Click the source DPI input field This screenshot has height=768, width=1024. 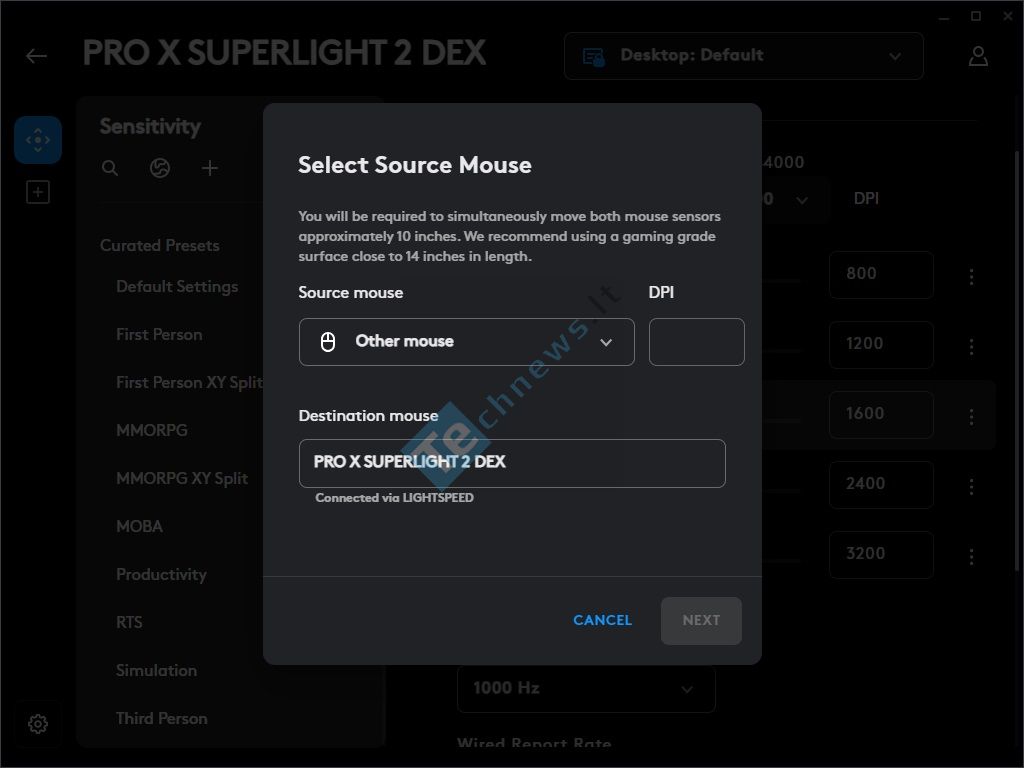pyautogui.click(x=697, y=342)
